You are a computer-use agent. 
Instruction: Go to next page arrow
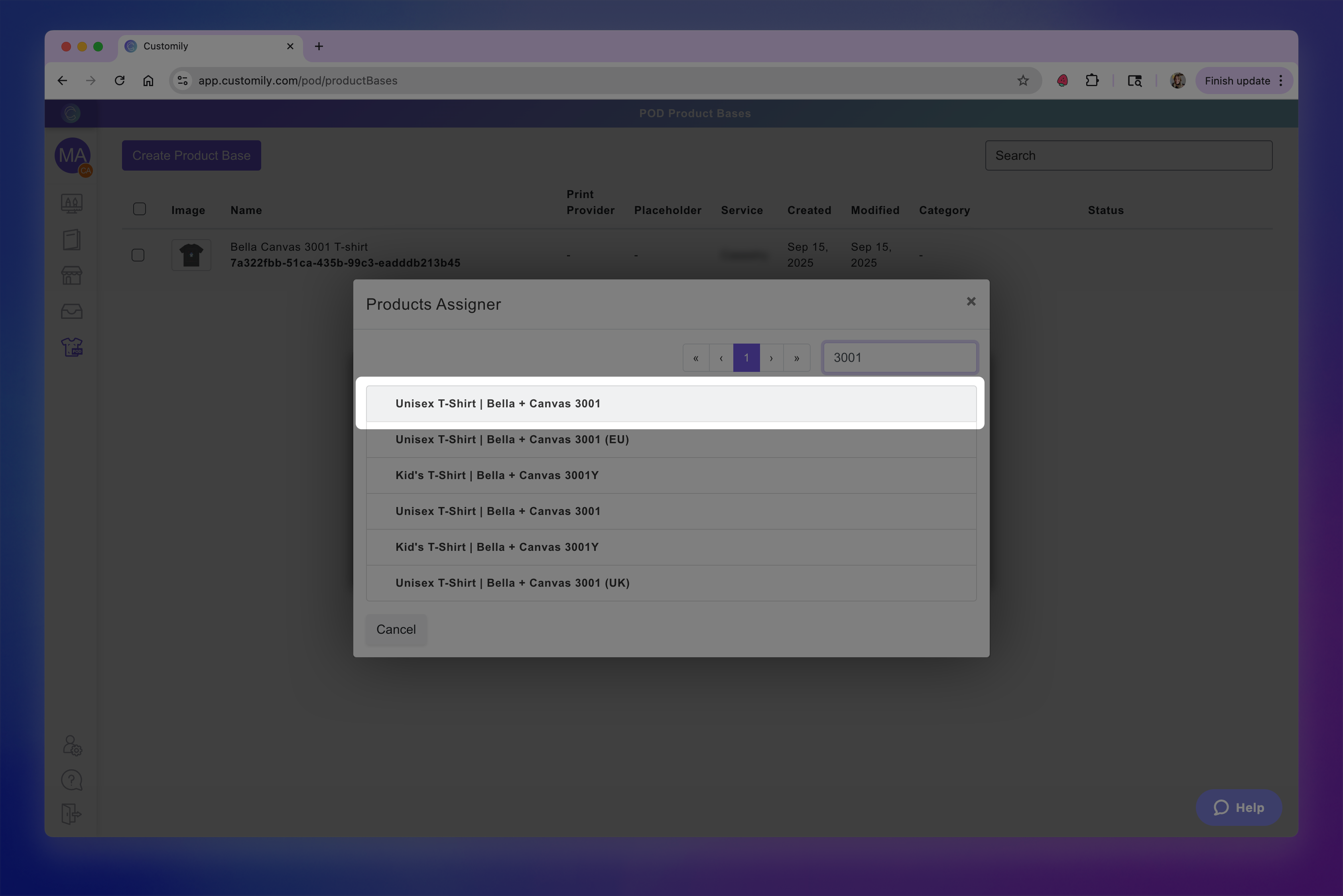[771, 358]
